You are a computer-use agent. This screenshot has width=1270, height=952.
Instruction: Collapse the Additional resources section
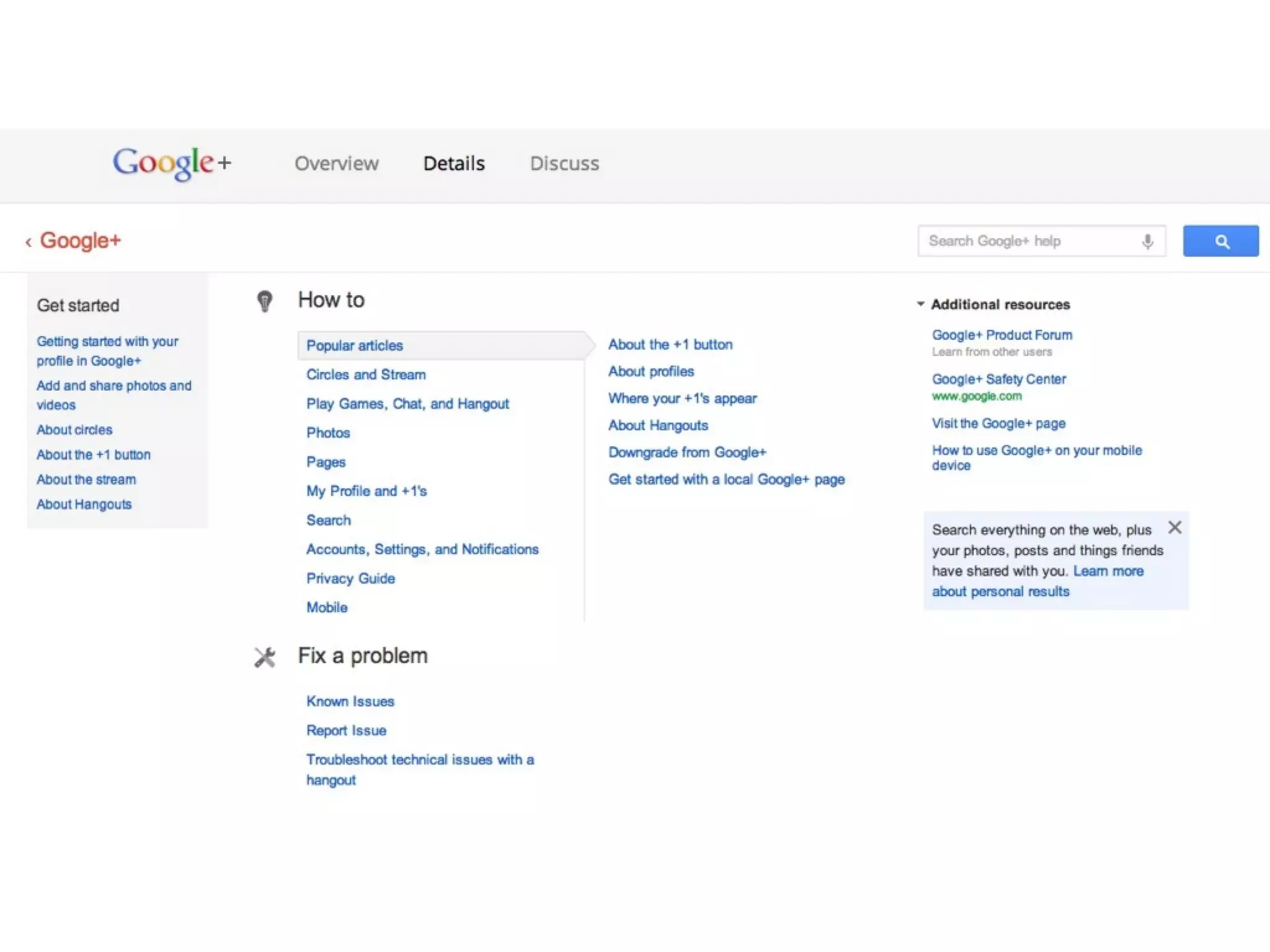coord(921,304)
